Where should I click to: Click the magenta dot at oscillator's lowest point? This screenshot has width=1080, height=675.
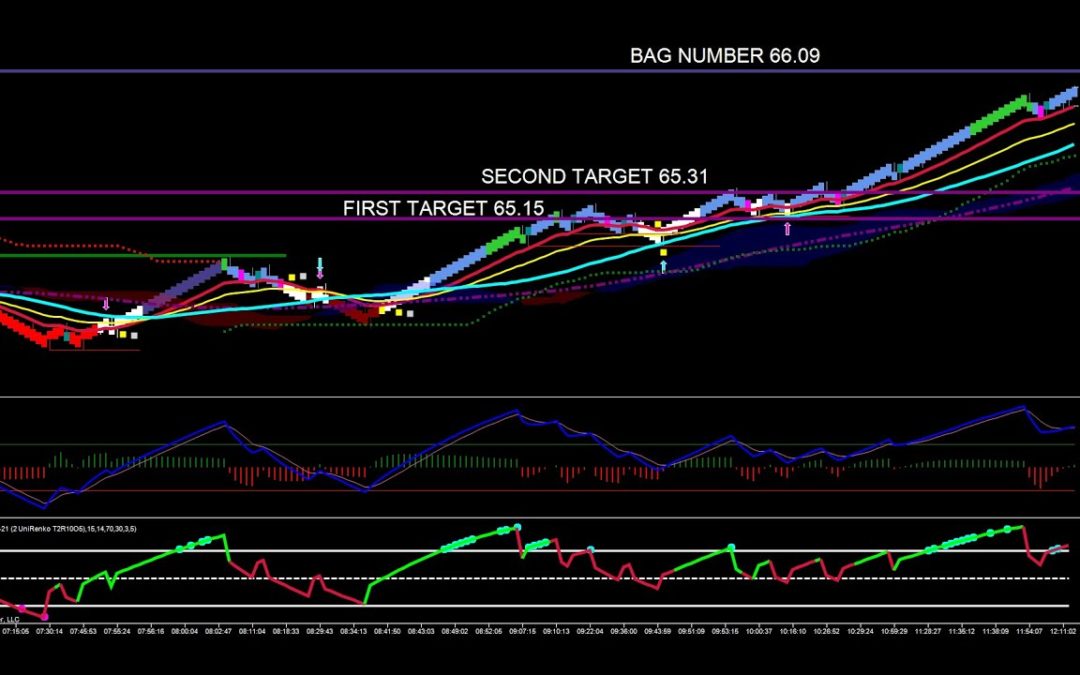pos(46,618)
